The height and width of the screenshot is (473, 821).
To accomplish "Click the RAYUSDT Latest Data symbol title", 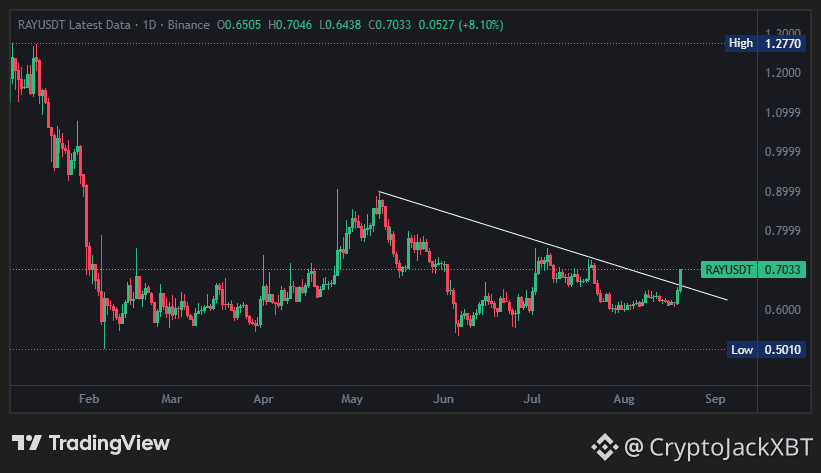I will [x=74, y=25].
